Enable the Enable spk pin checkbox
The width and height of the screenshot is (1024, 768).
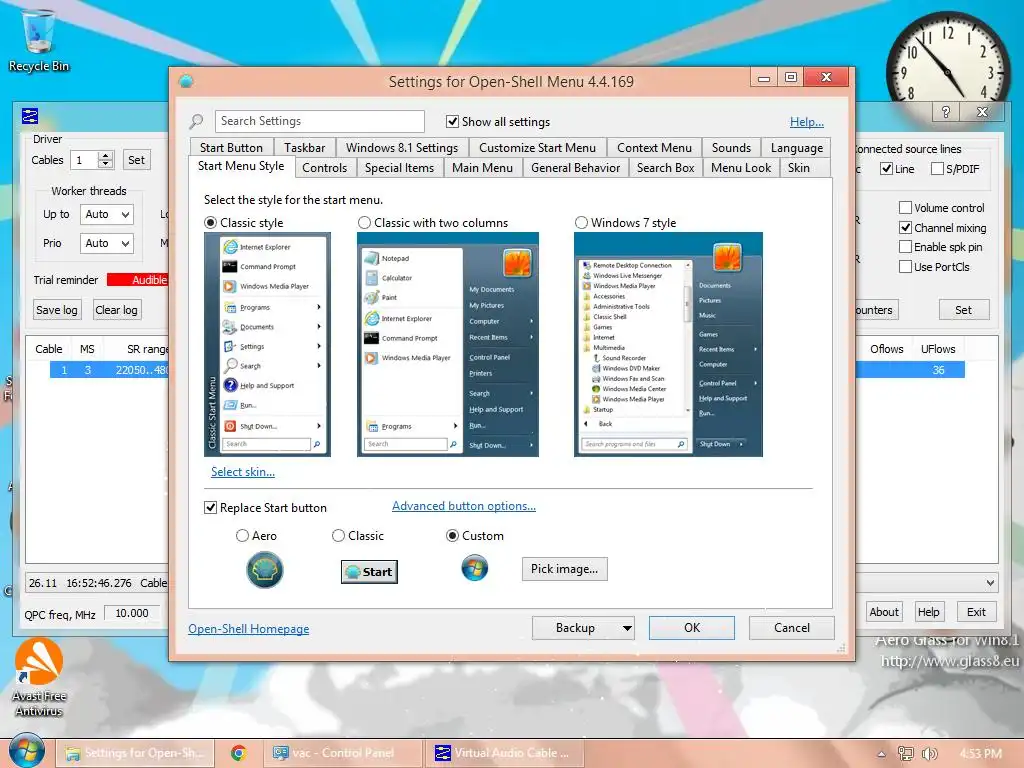pyautogui.click(x=905, y=247)
